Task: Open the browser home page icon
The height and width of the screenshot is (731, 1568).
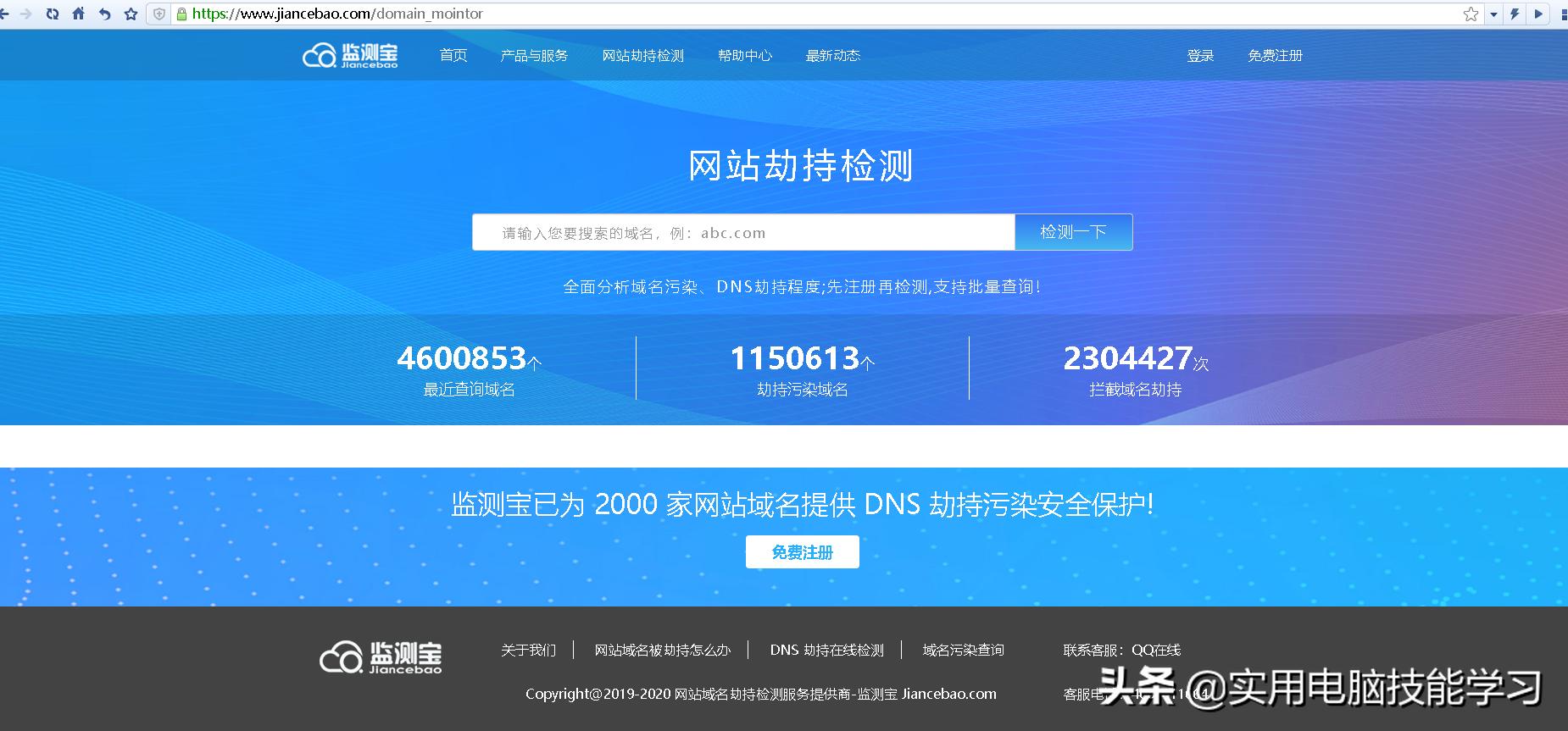Action: click(x=79, y=14)
